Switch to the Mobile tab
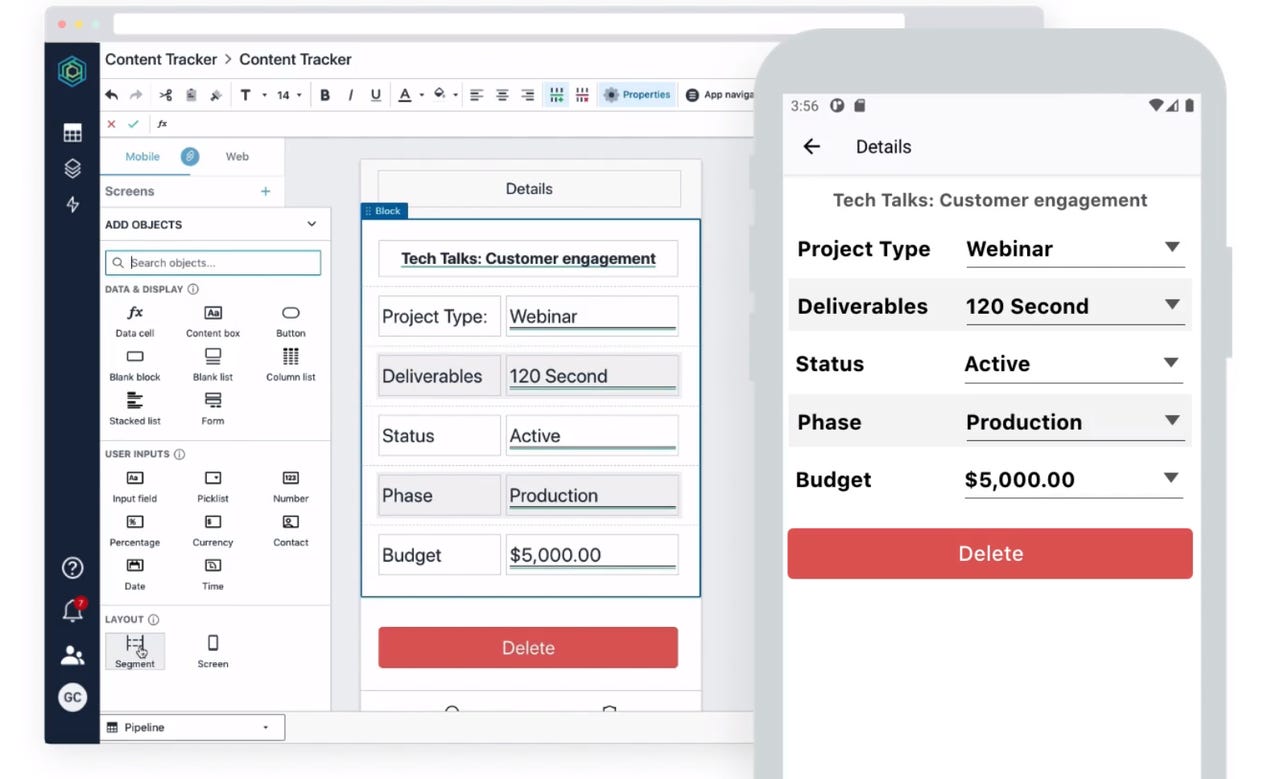 tap(142, 156)
